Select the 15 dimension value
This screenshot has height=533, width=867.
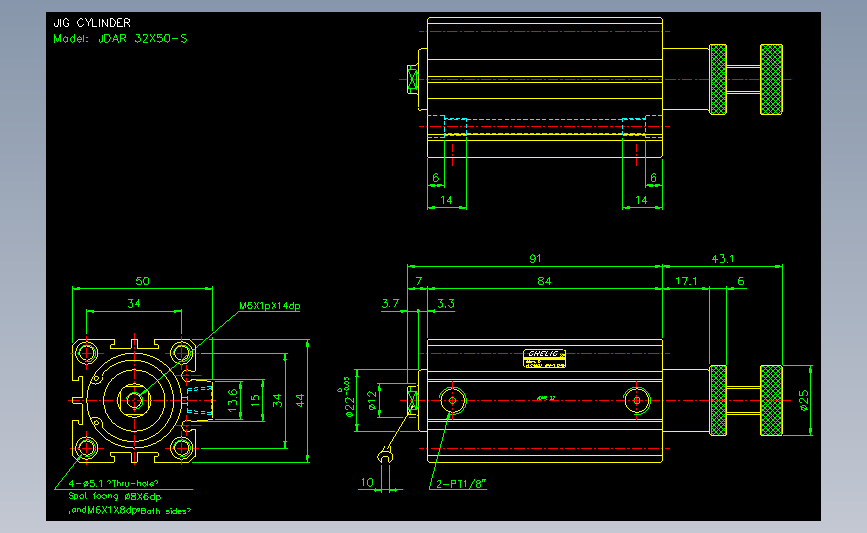click(x=255, y=400)
